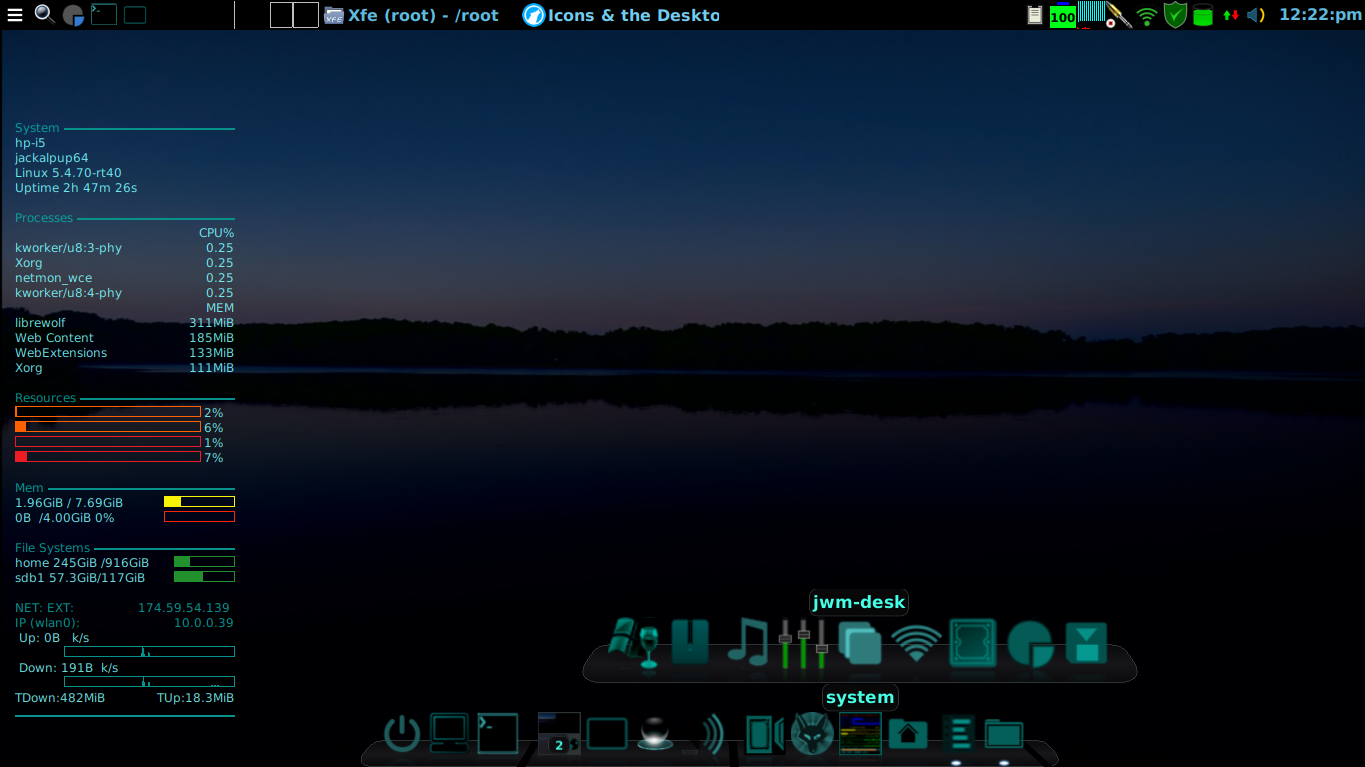Activate the Icons & the Desktop window

620,15
